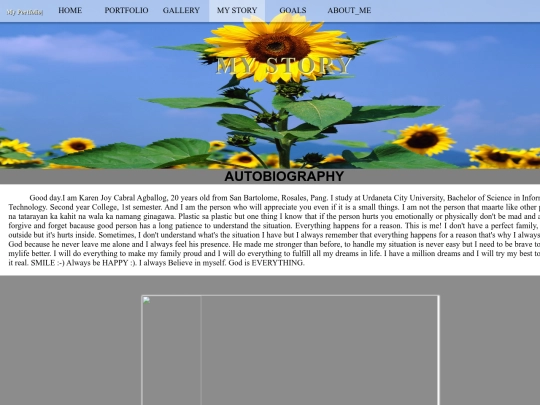Open the HOME page in navigation
Image resolution: width=540 pixels, height=405 pixels.
70,11
